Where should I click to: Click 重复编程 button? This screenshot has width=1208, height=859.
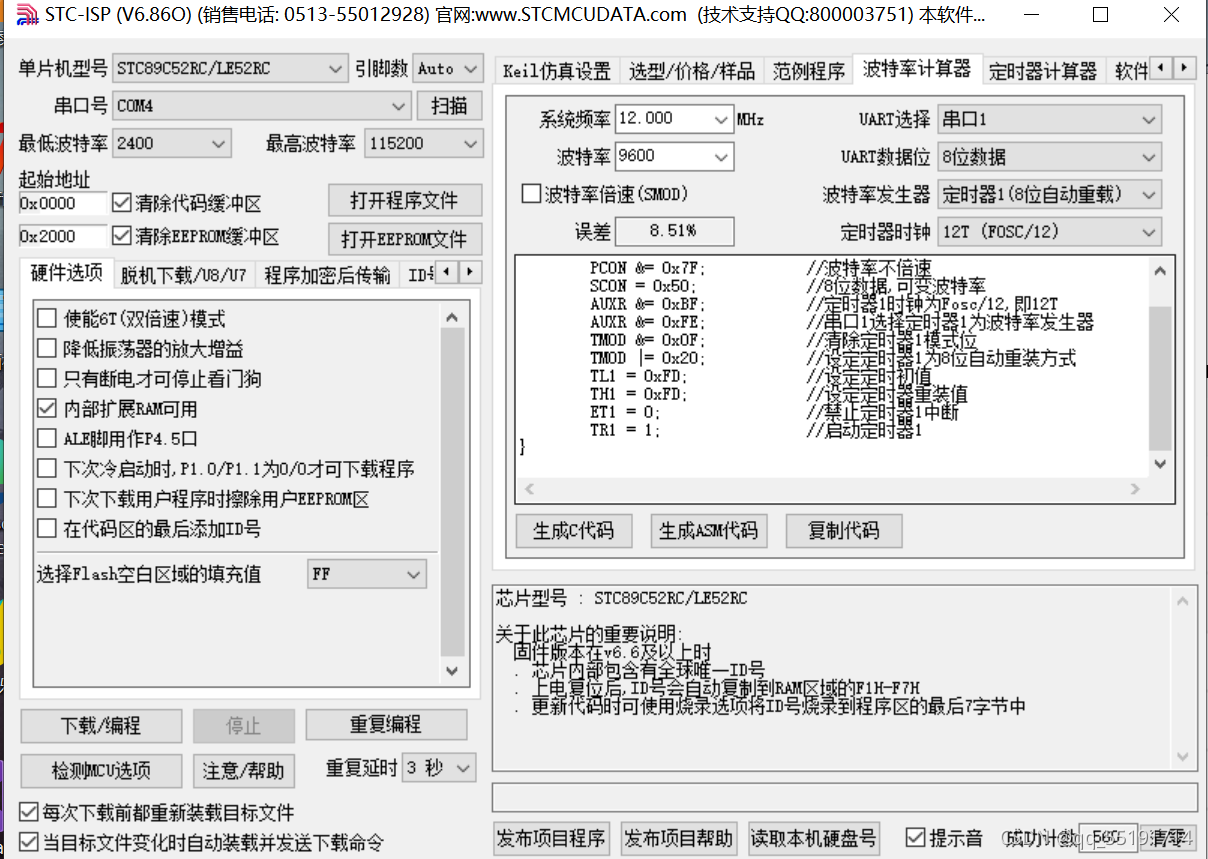pos(386,725)
